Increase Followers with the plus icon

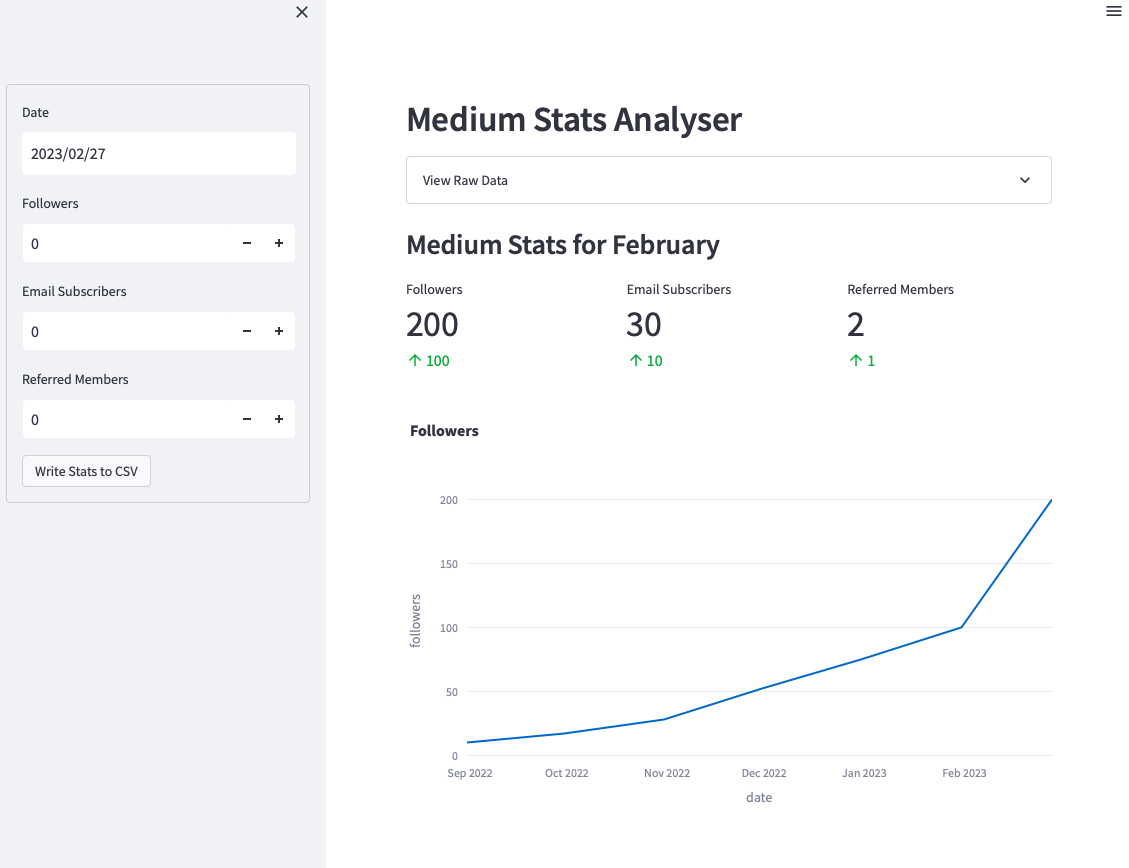[279, 243]
